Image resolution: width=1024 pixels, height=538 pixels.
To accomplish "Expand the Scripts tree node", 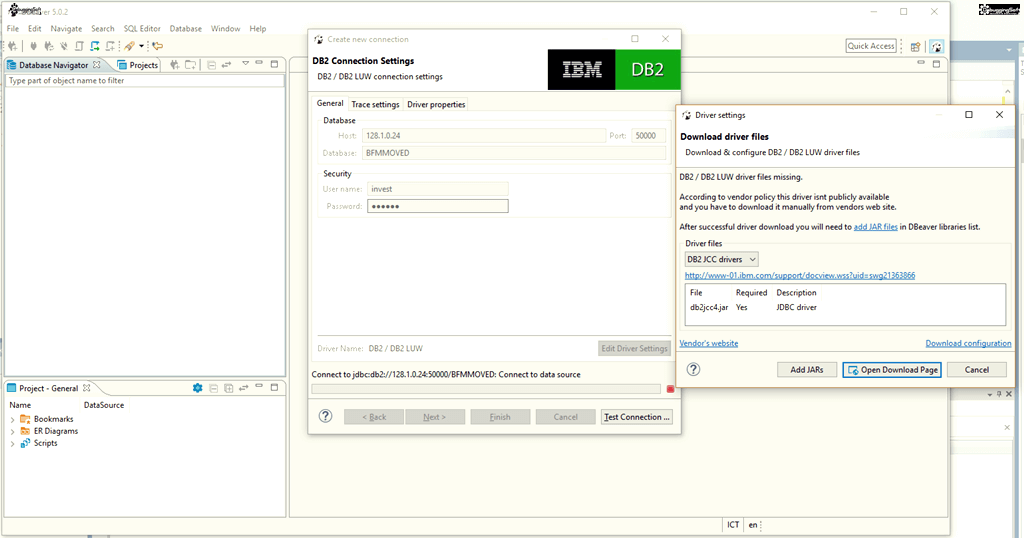I will [12, 443].
